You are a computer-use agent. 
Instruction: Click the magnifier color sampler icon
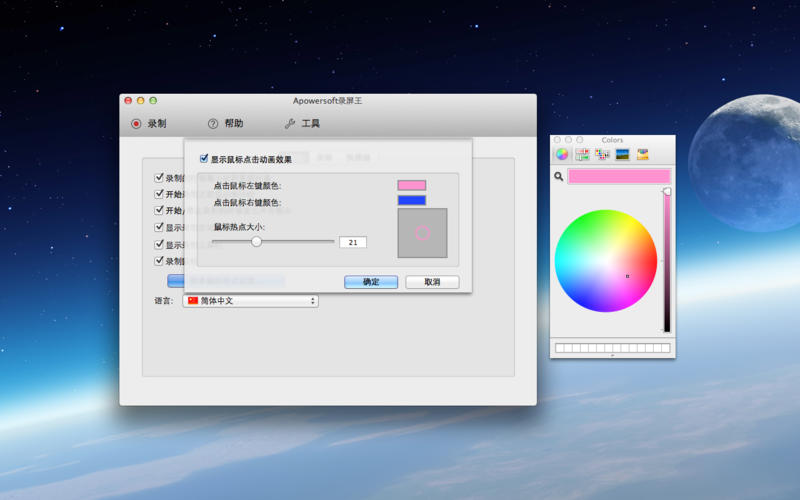[x=558, y=177]
